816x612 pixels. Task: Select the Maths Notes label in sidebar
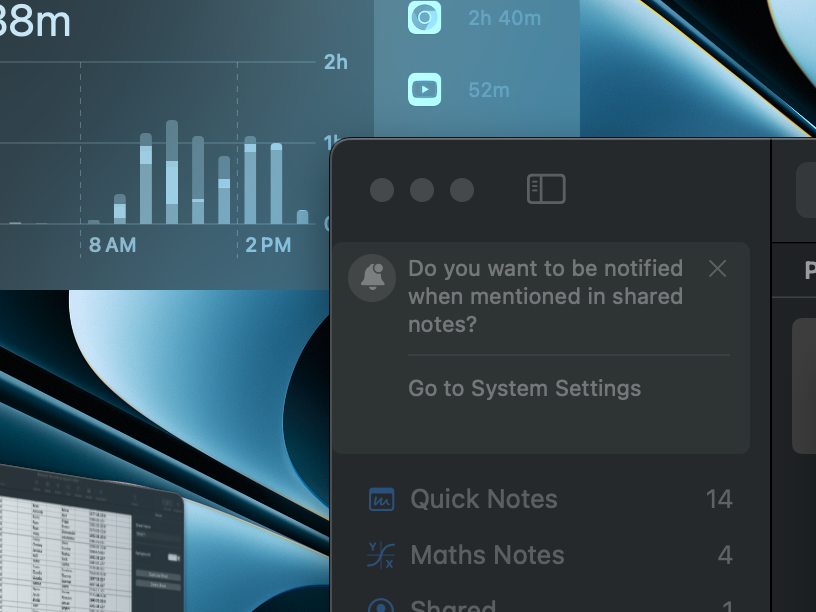[x=487, y=555]
